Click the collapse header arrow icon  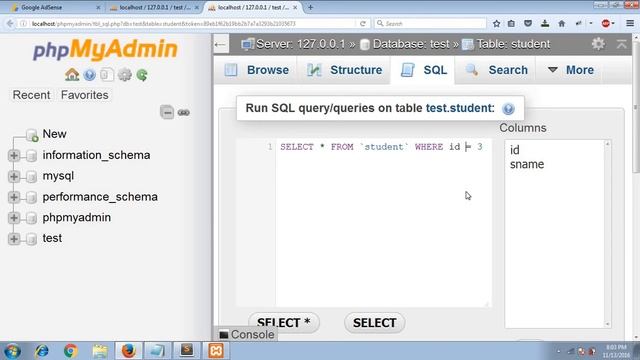(622, 44)
